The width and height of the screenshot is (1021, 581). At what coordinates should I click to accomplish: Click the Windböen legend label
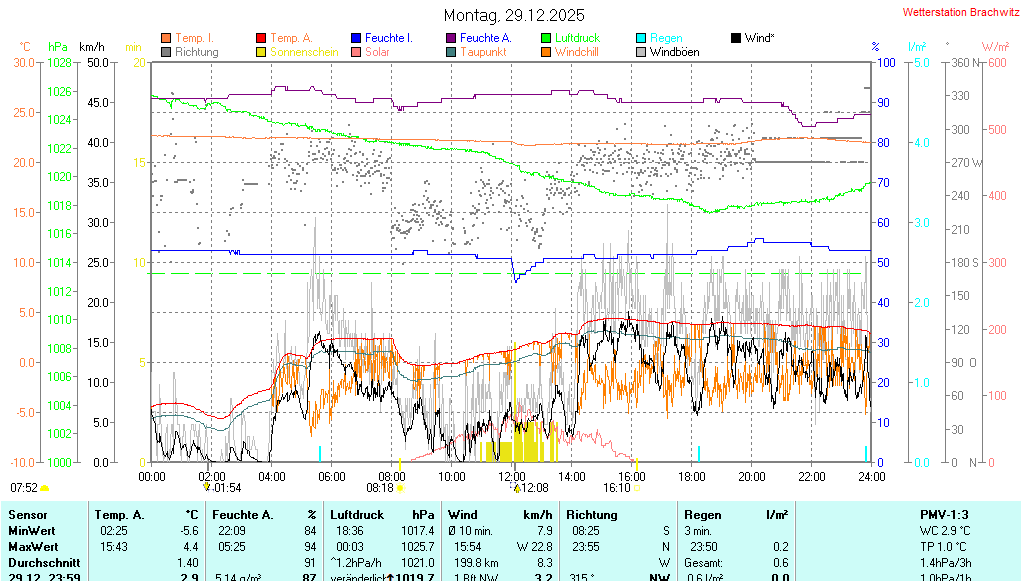coord(674,52)
